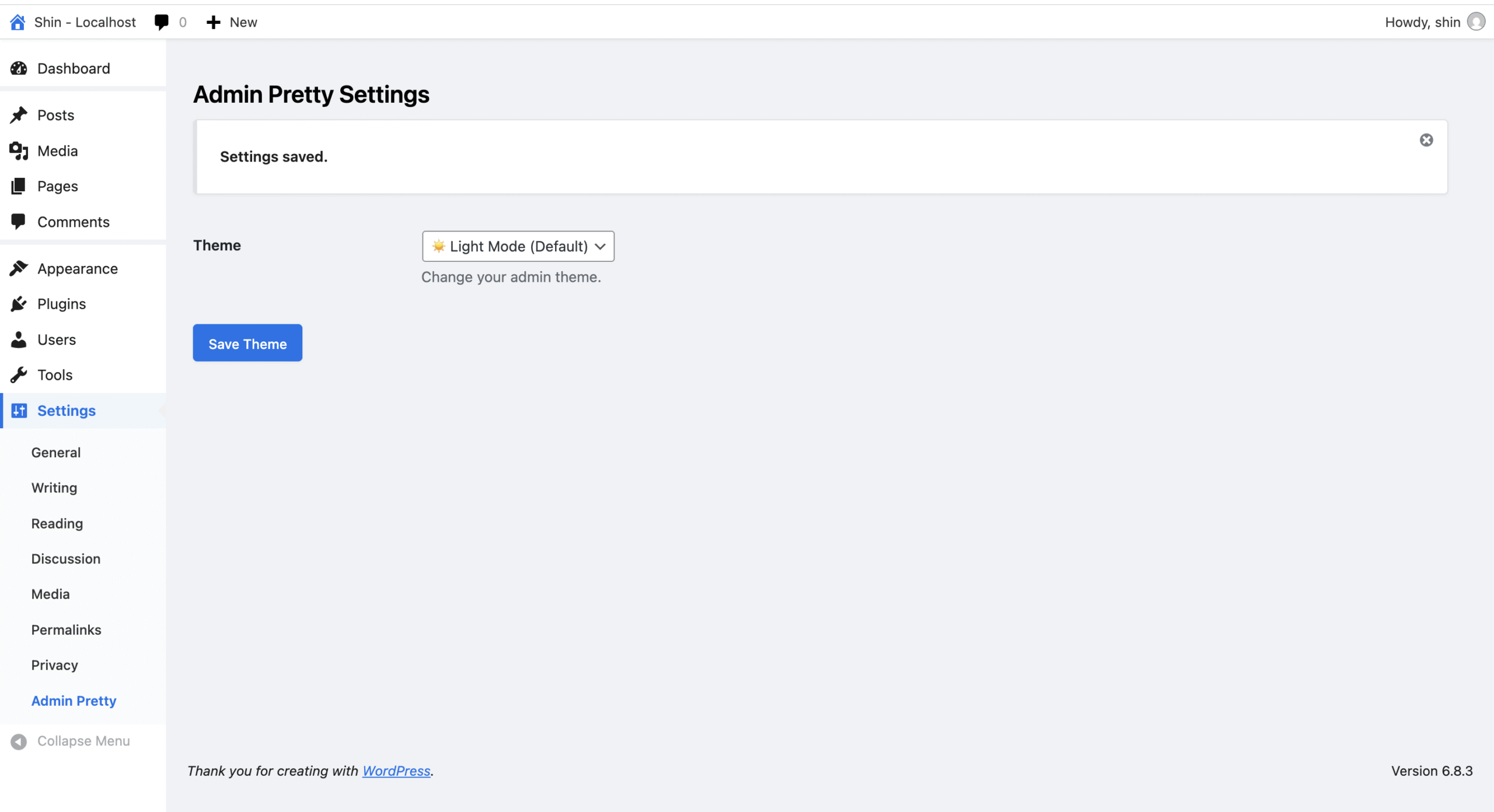The height and width of the screenshot is (812, 1494).
Task: Open Pages using the pages icon
Action: click(x=19, y=185)
